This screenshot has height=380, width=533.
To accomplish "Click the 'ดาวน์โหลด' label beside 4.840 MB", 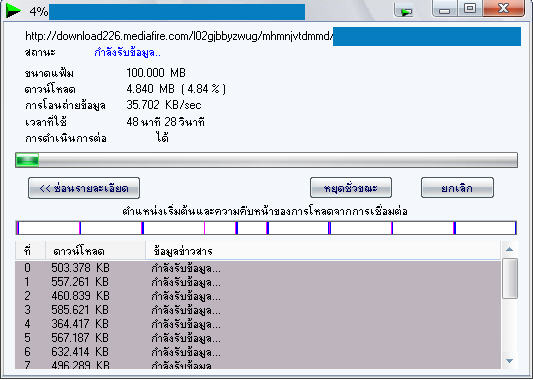I will [x=50, y=89].
